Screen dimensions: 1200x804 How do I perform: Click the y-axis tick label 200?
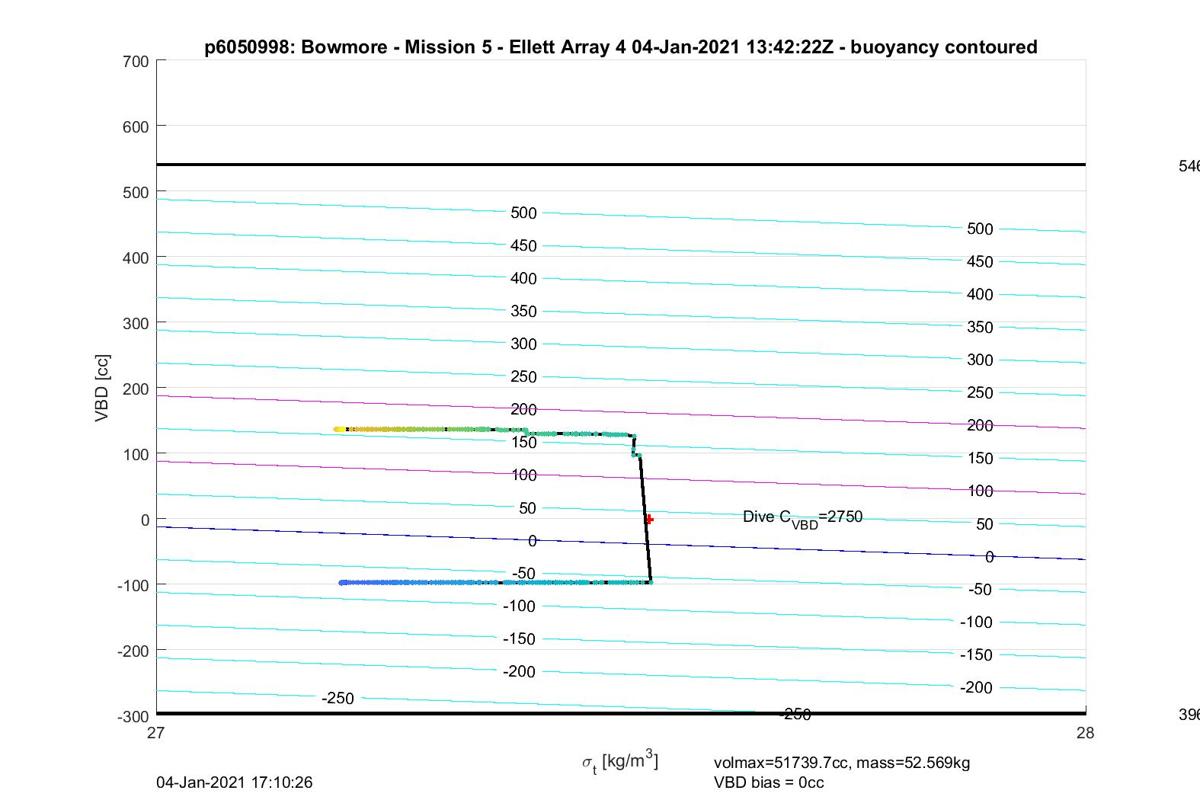point(137,388)
